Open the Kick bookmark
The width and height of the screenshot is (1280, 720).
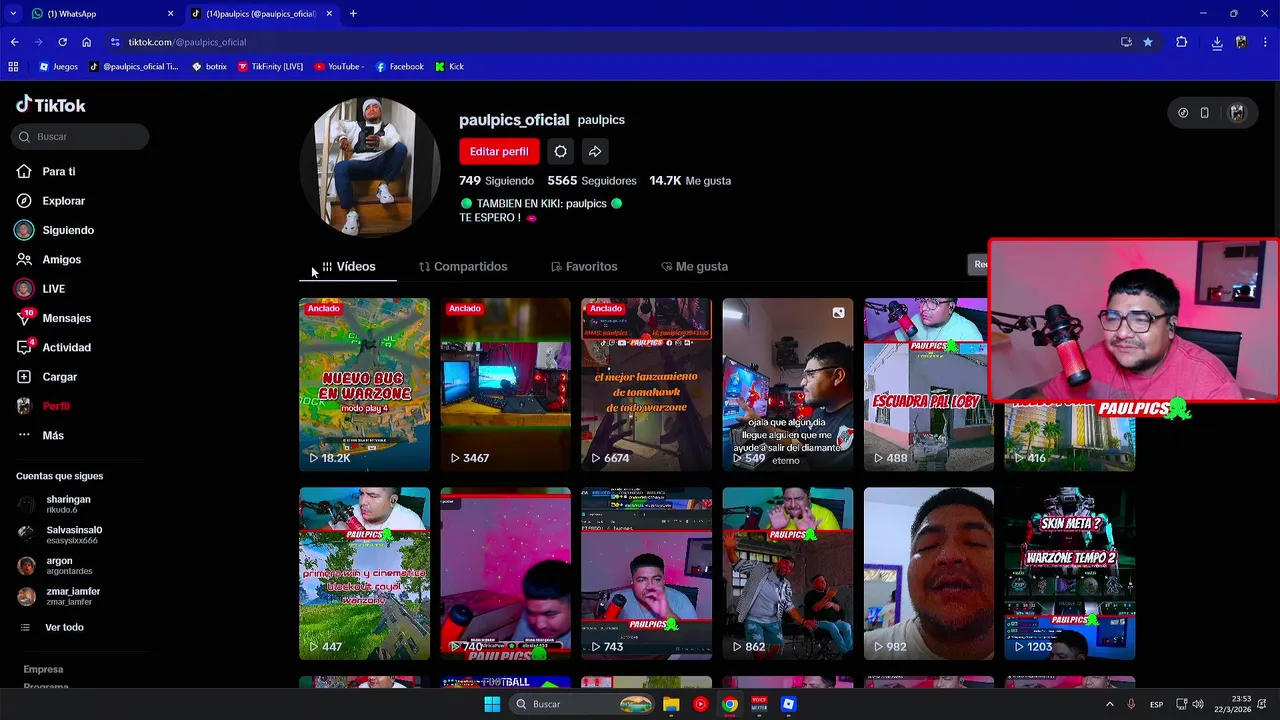[x=449, y=67]
